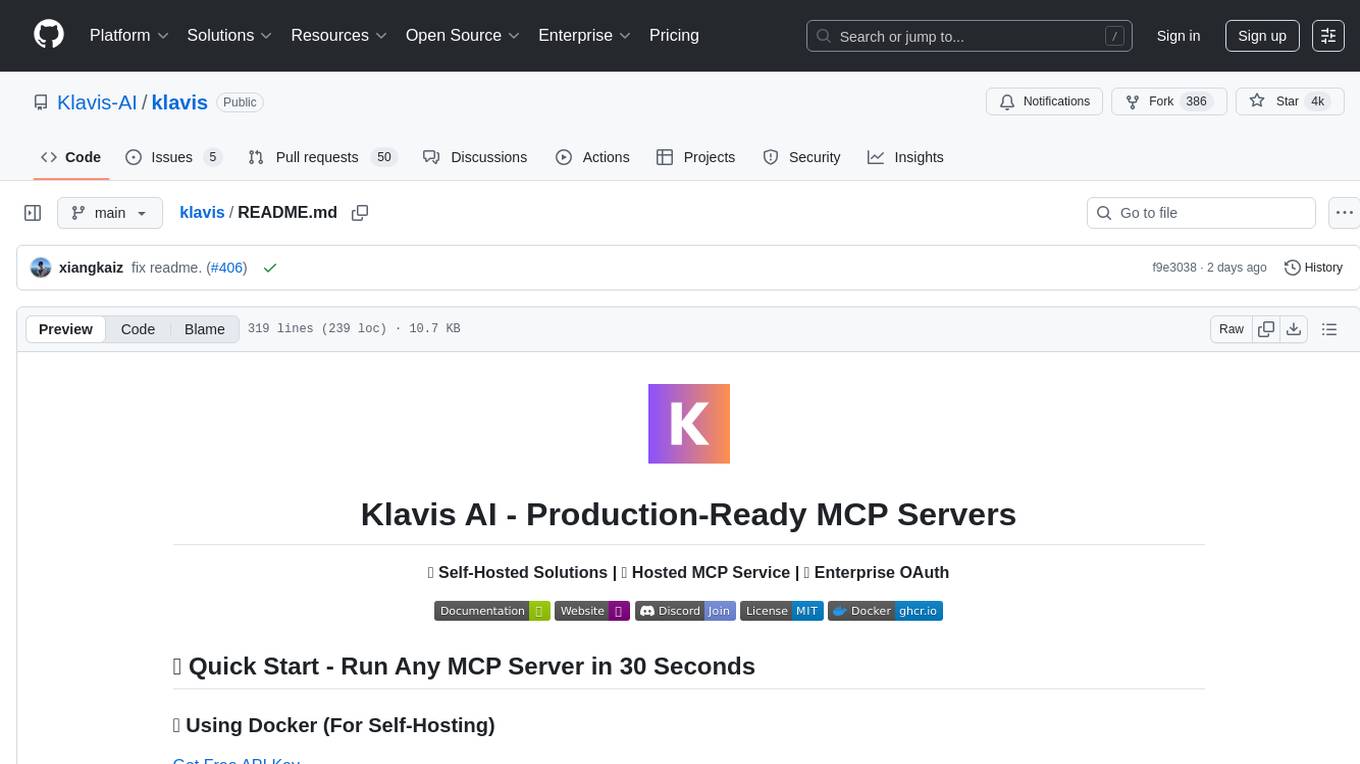Switch to the Code tab
This screenshot has height=764, width=1360.
71,157
